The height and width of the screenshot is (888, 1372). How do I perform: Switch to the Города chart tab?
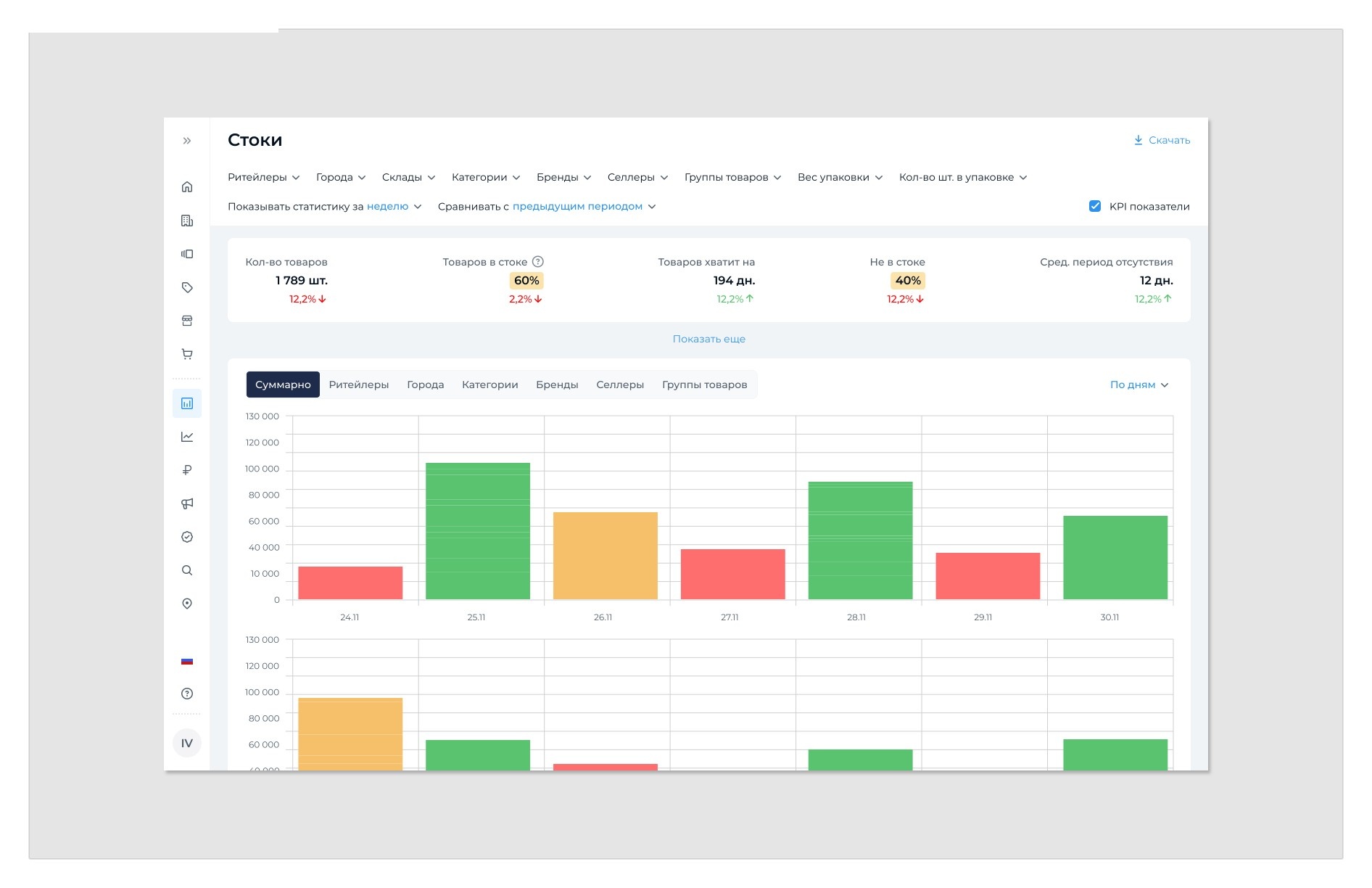(x=425, y=385)
